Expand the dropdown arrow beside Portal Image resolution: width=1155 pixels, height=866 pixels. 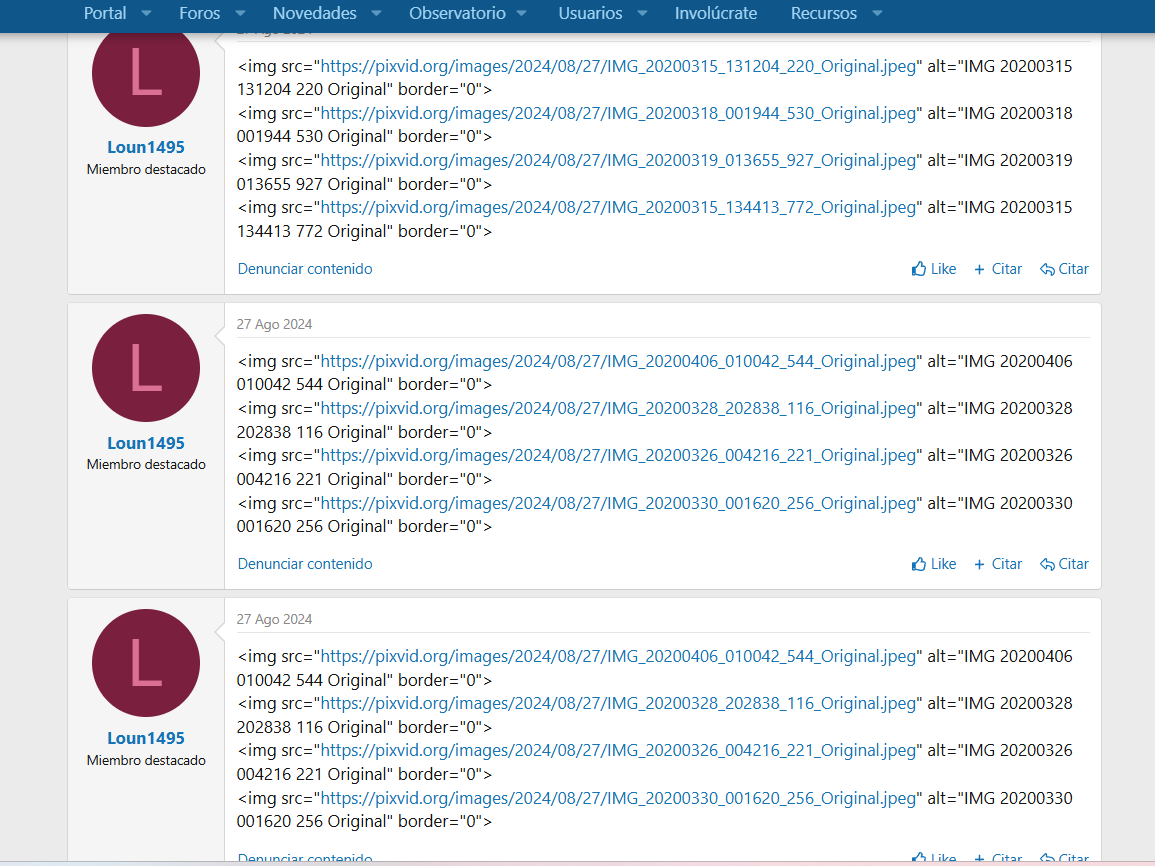pyautogui.click(x=146, y=13)
